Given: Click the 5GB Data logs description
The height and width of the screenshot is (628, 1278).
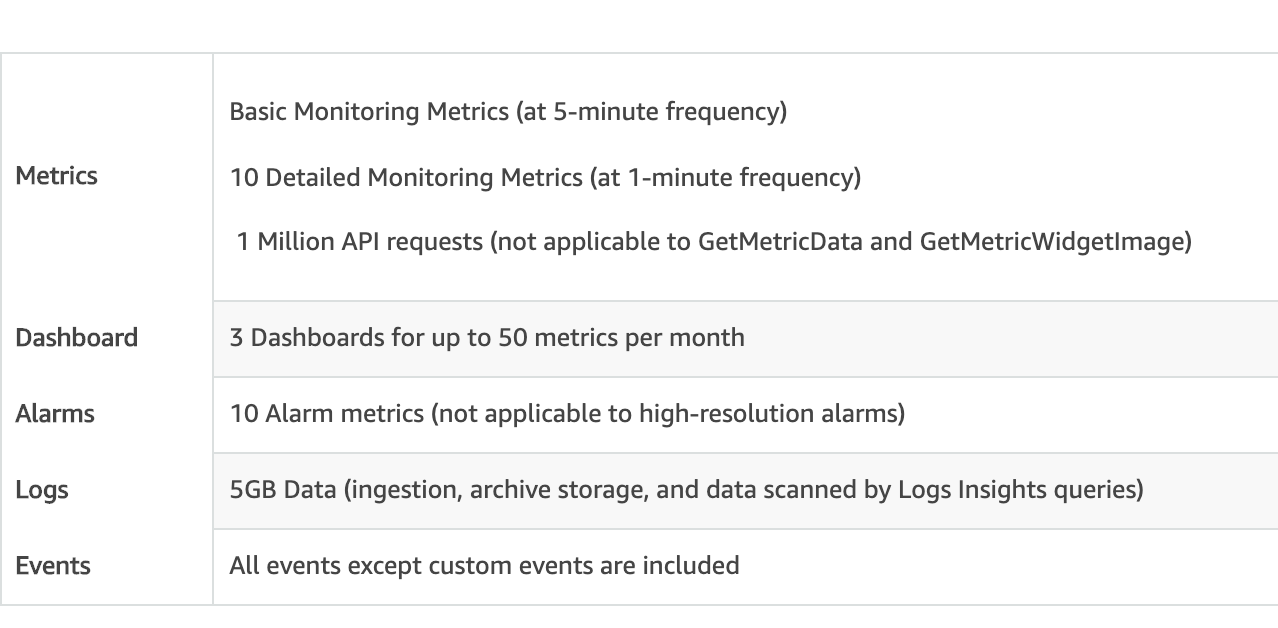Looking at the screenshot, I should (x=686, y=490).
